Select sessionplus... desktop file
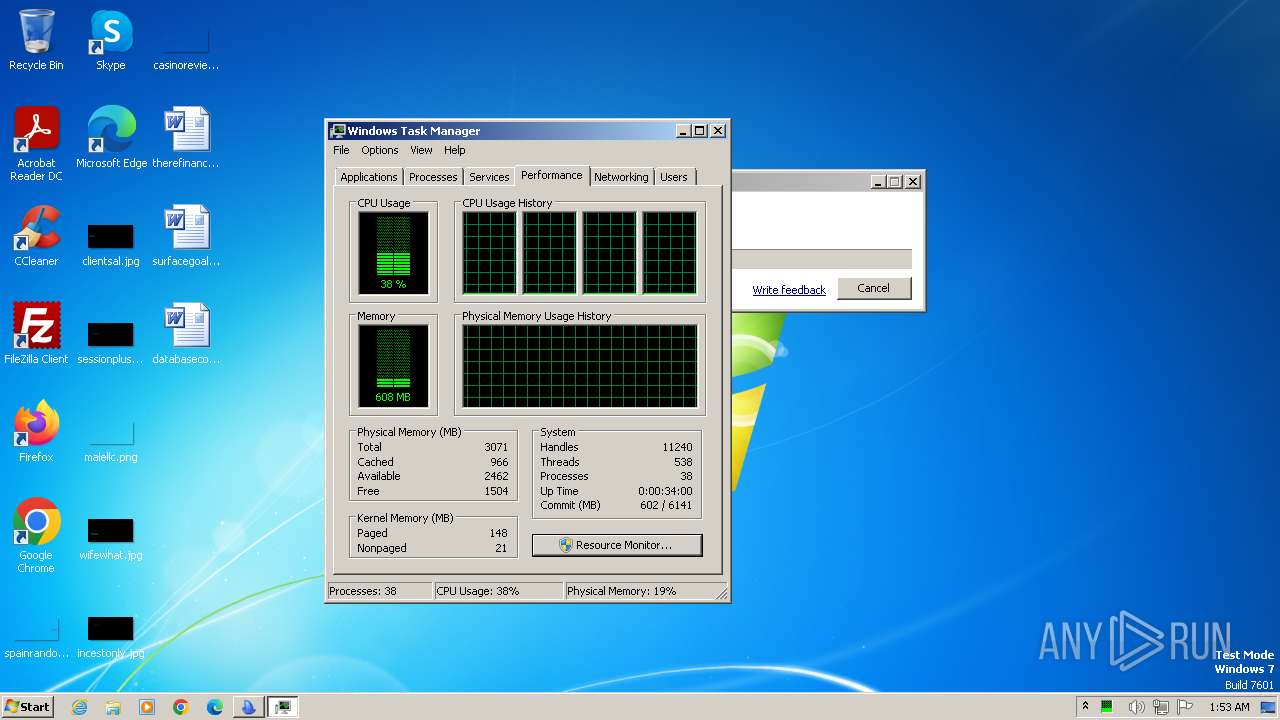The width and height of the screenshot is (1280, 720). (x=110, y=343)
